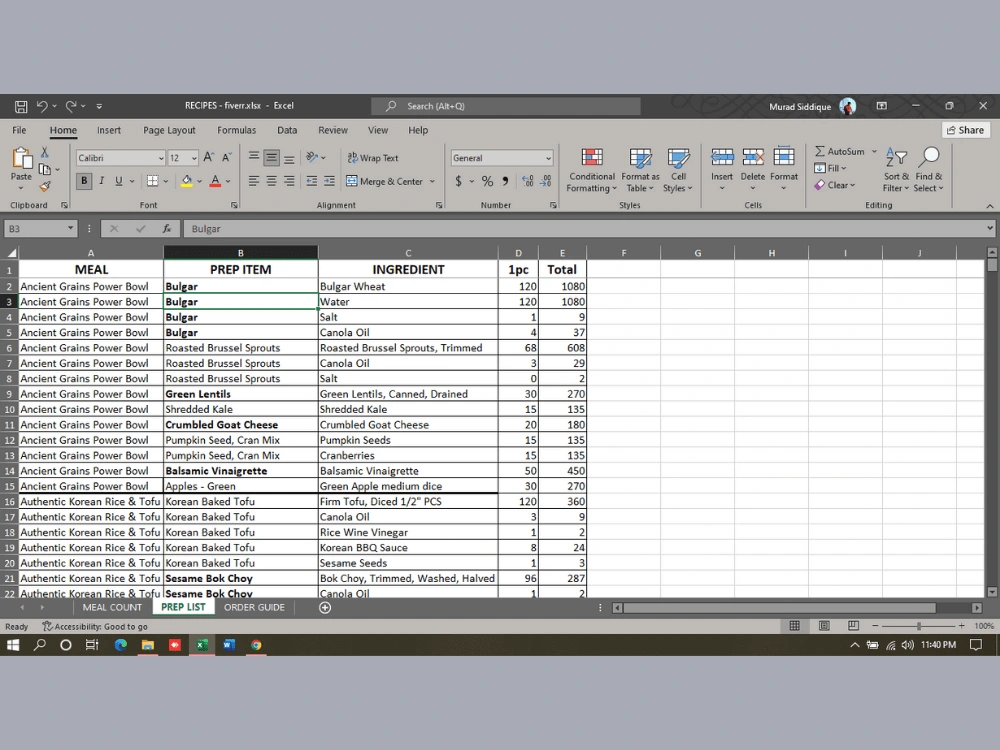Decrease font size with the small A icon
The image size is (1000, 750).
[x=226, y=157]
